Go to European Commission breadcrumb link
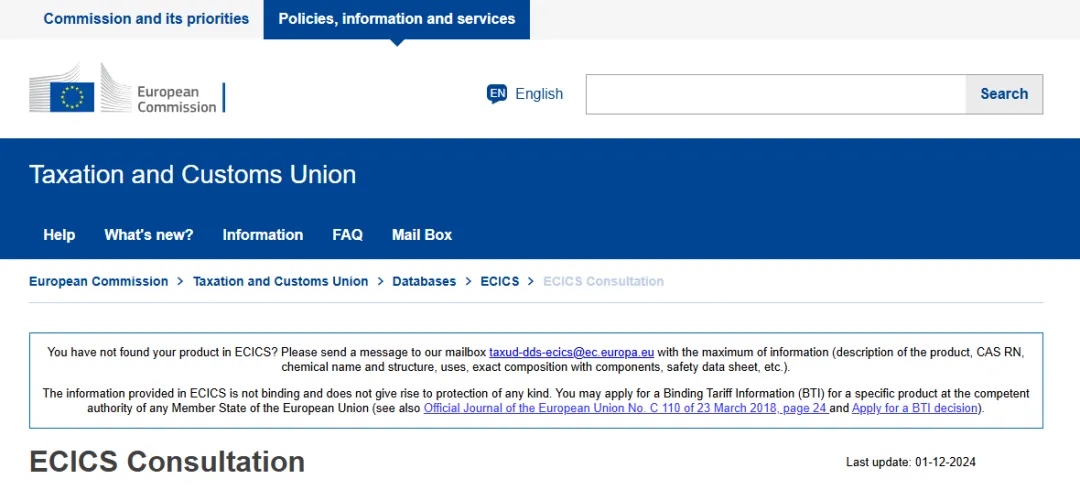 coord(98,282)
